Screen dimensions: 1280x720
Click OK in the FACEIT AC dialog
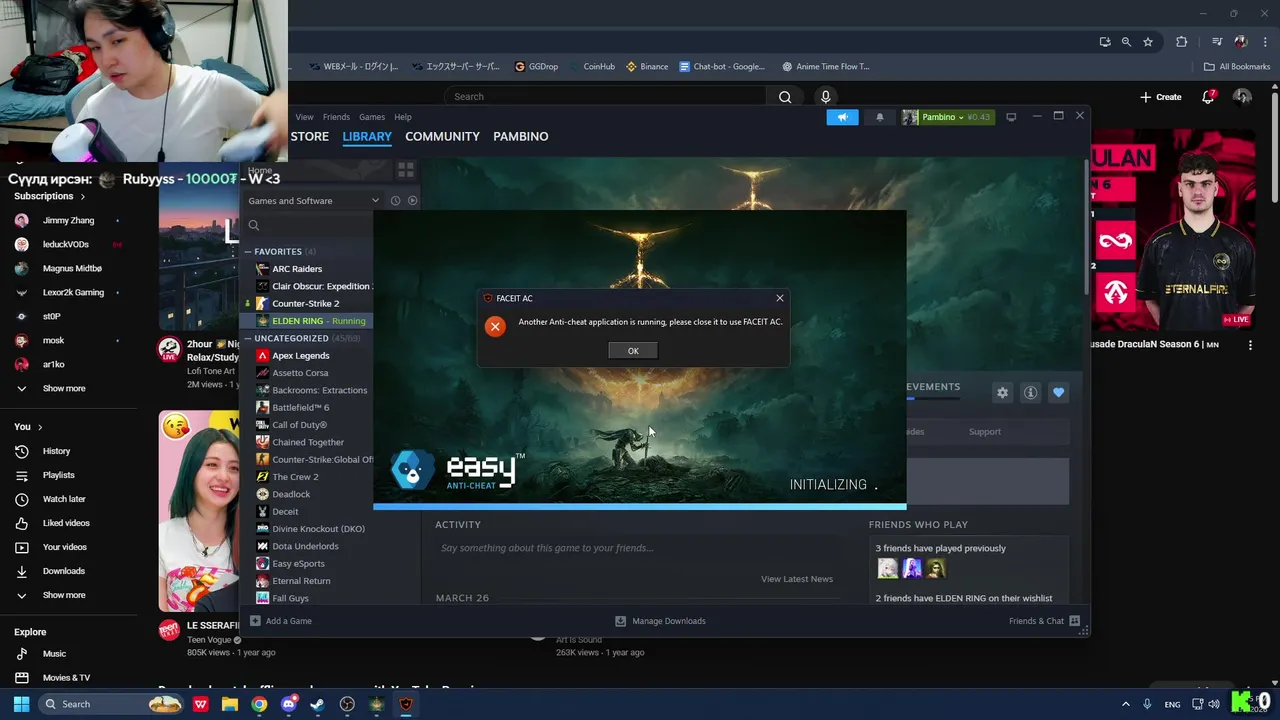point(633,351)
